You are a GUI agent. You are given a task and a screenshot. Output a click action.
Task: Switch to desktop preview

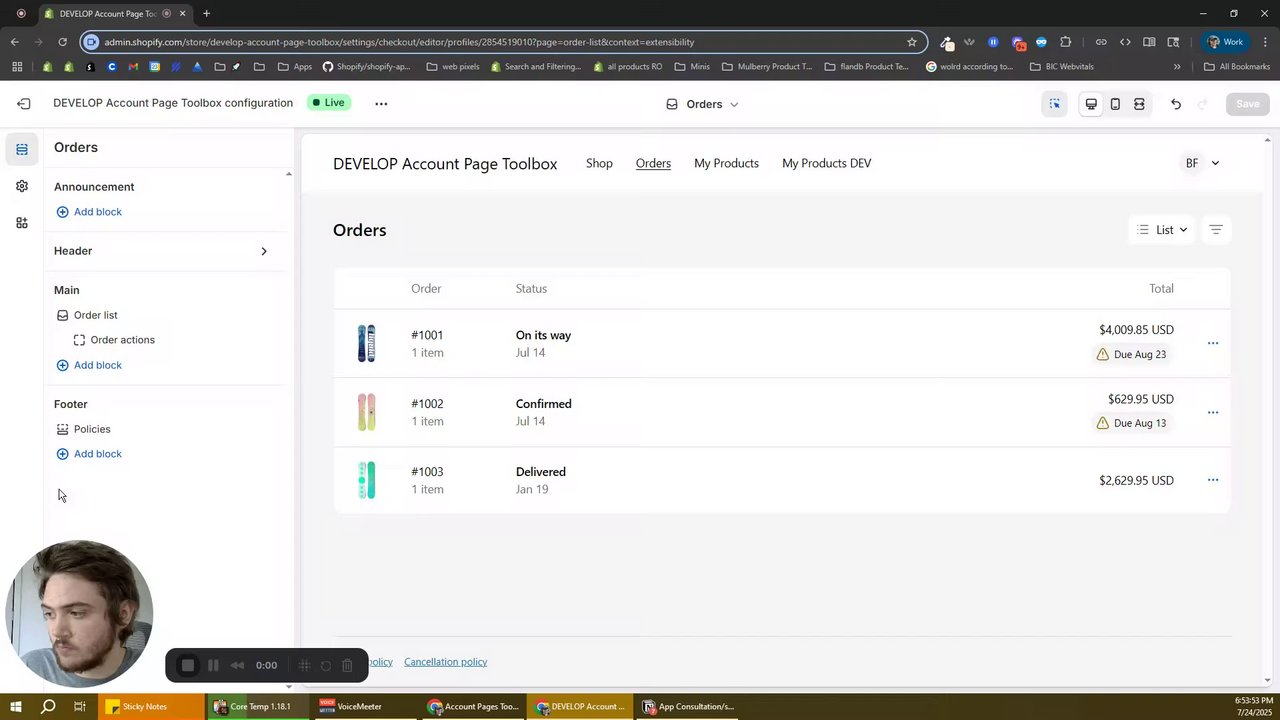coord(1091,104)
